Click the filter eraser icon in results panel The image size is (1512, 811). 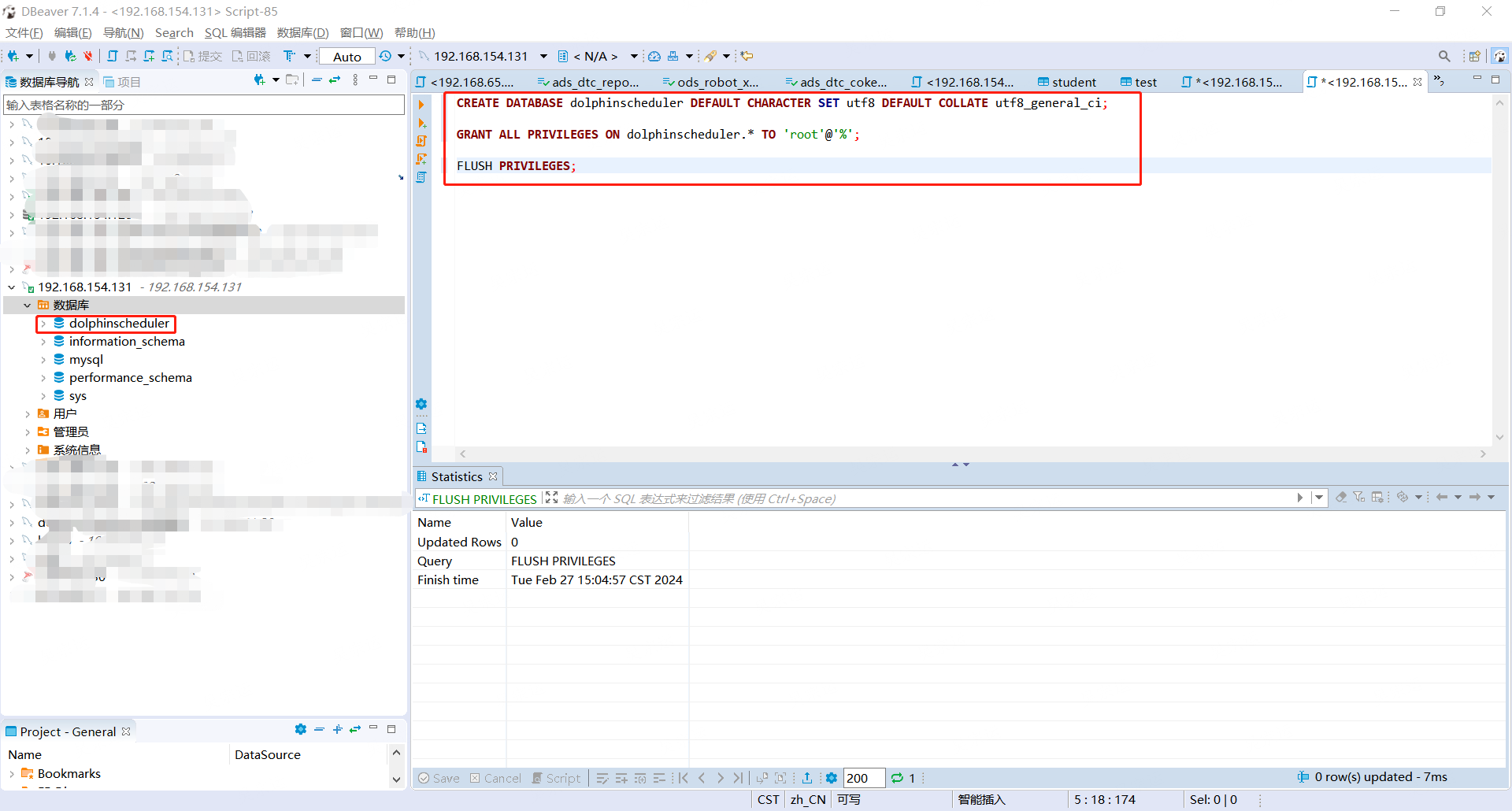(x=1341, y=498)
